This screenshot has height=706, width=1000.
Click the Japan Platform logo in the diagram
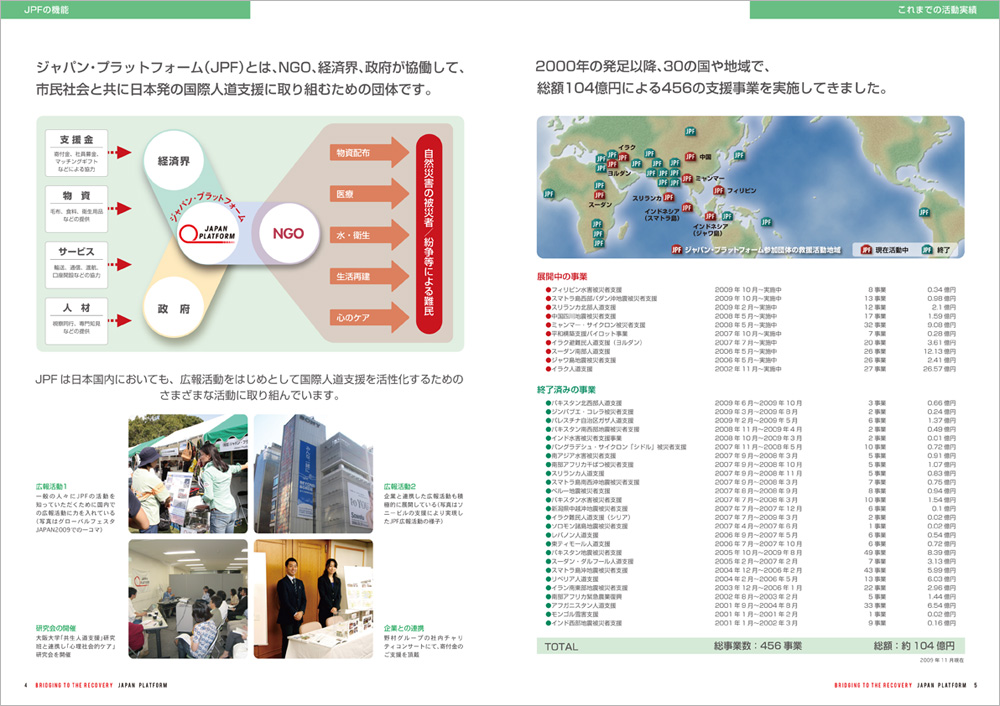[x=207, y=233]
